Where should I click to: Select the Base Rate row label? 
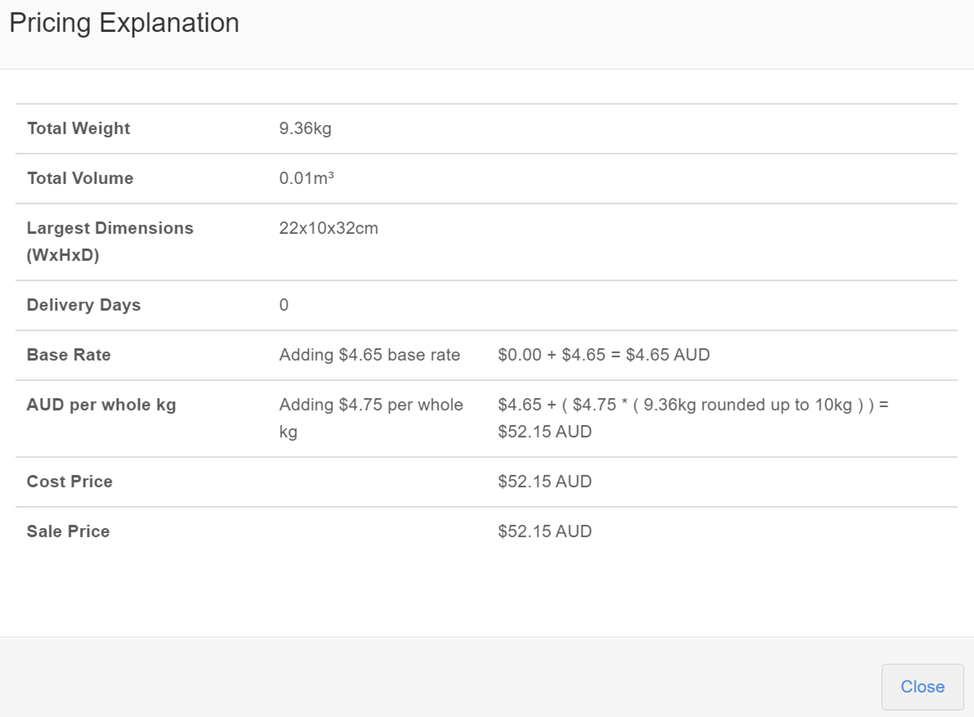pos(69,355)
